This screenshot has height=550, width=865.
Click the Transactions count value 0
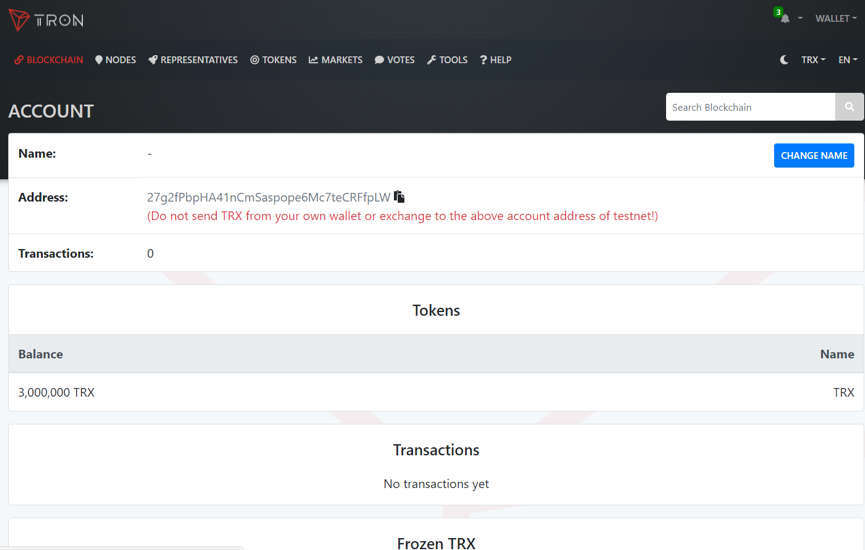tap(150, 253)
